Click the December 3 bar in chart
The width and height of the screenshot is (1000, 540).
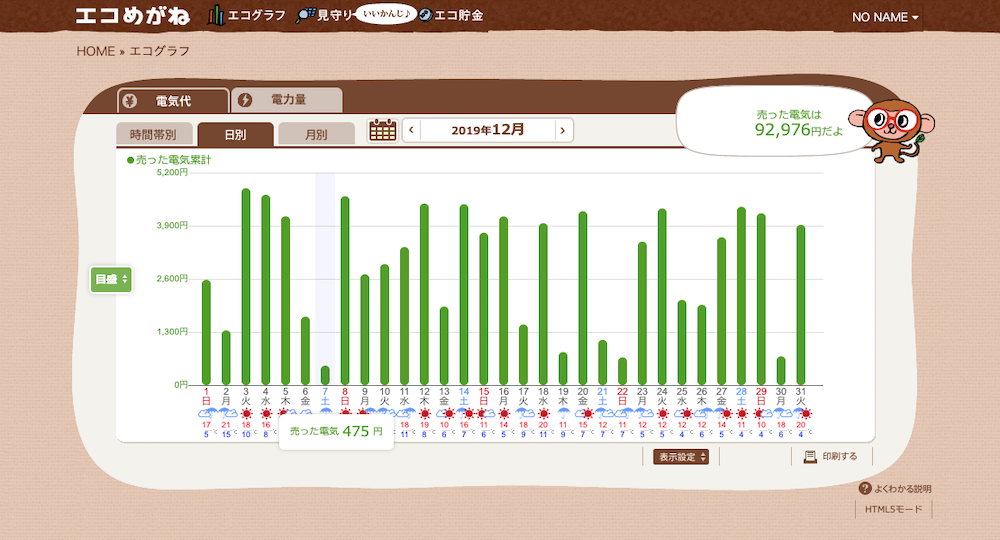pyautogui.click(x=246, y=286)
